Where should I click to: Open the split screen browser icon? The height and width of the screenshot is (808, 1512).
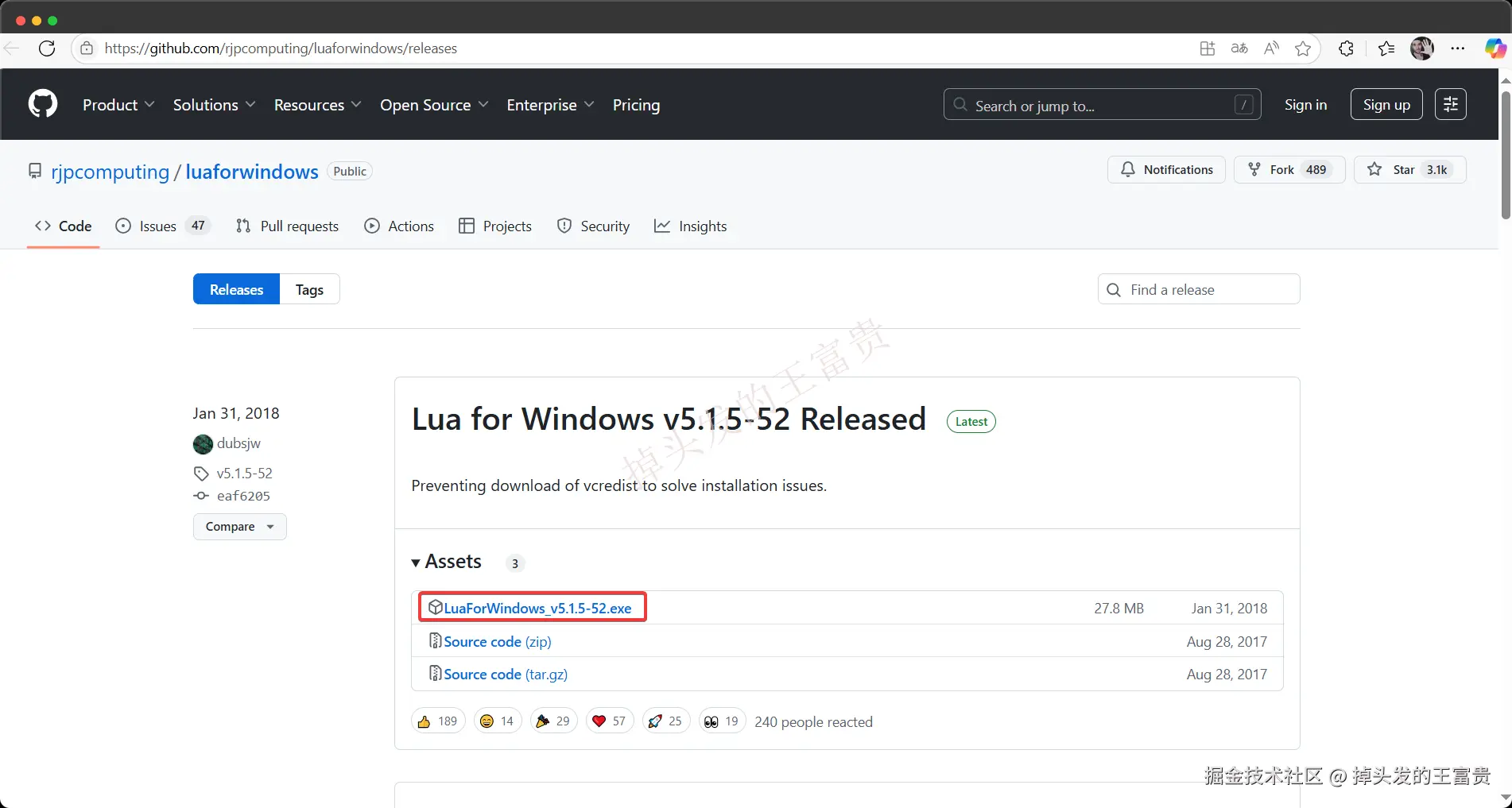tap(1208, 48)
